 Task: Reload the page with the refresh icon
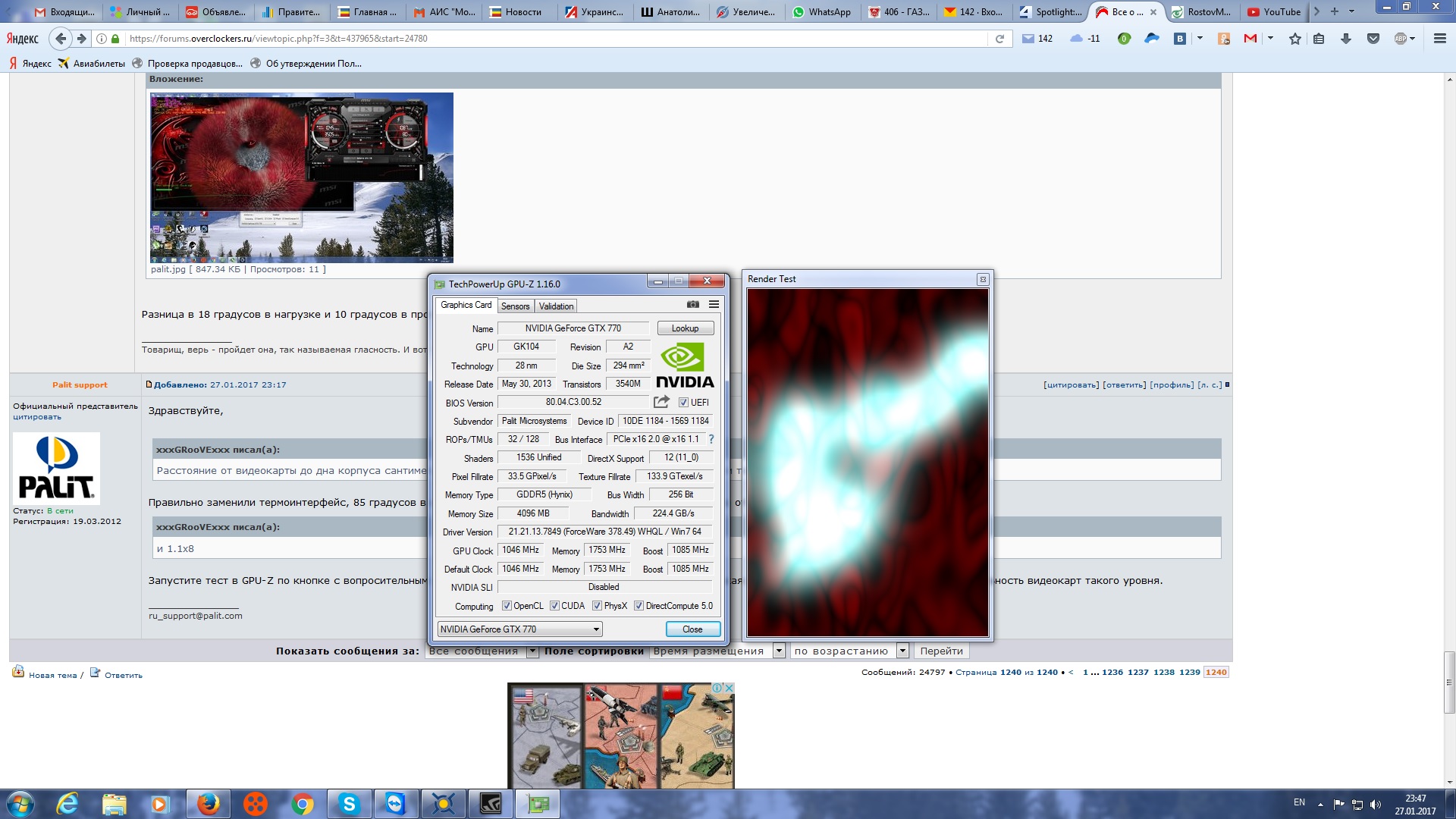[999, 39]
